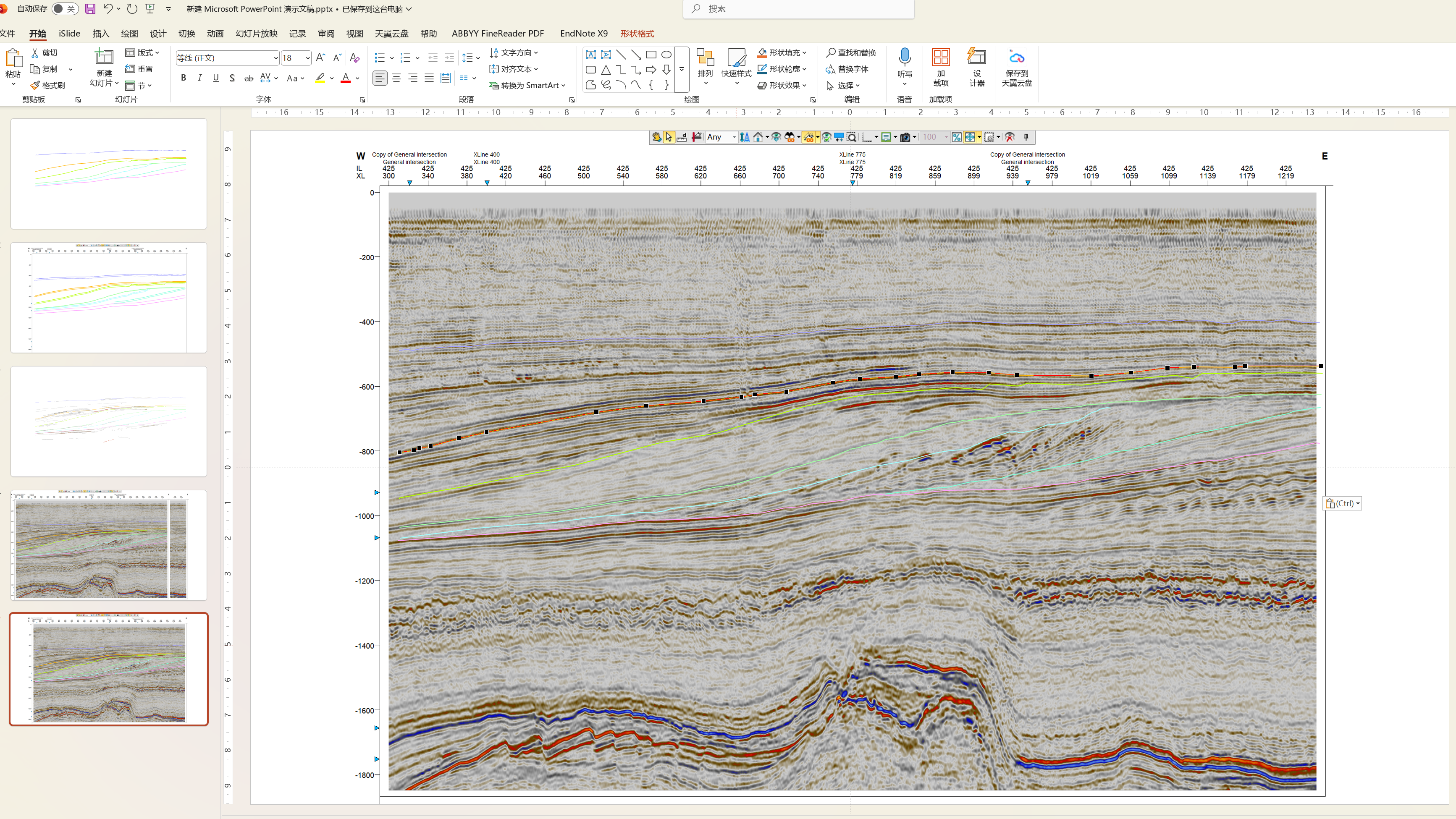Screen dimensions: 1456x819
Task: Click Convert to SmartArt button
Action: coord(527,85)
